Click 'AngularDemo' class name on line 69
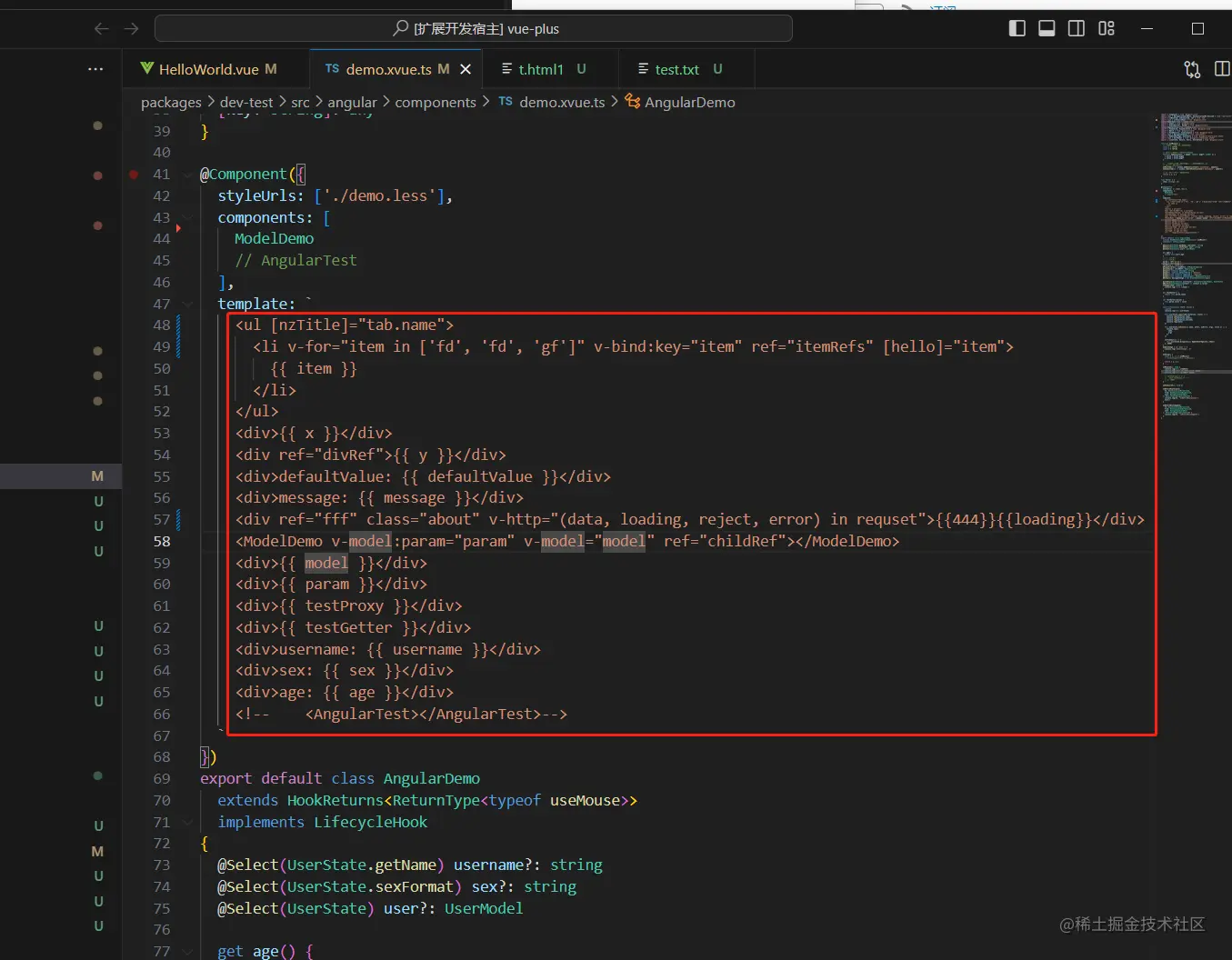1232x960 pixels. coord(432,779)
